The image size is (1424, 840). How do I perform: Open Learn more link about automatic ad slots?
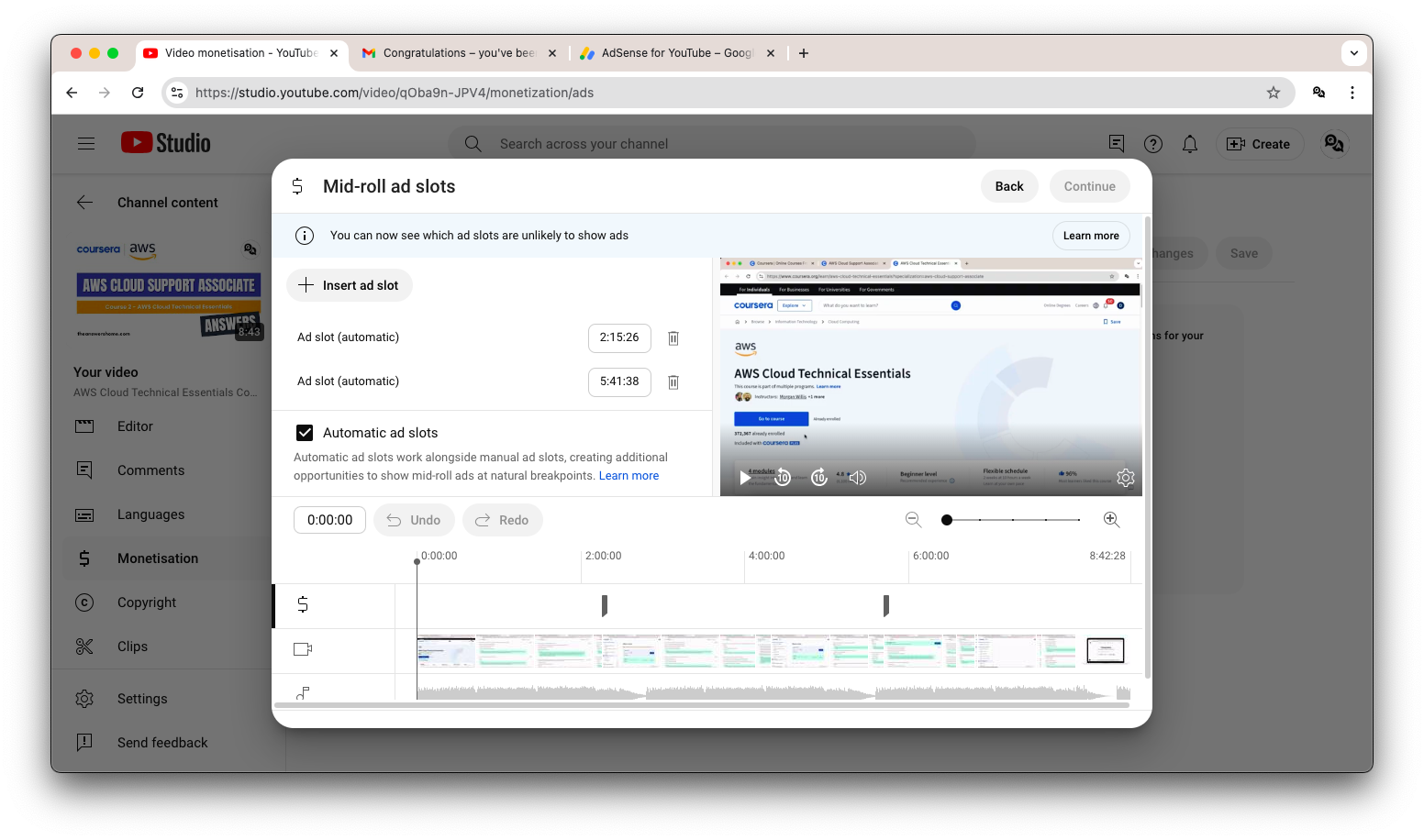point(629,476)
